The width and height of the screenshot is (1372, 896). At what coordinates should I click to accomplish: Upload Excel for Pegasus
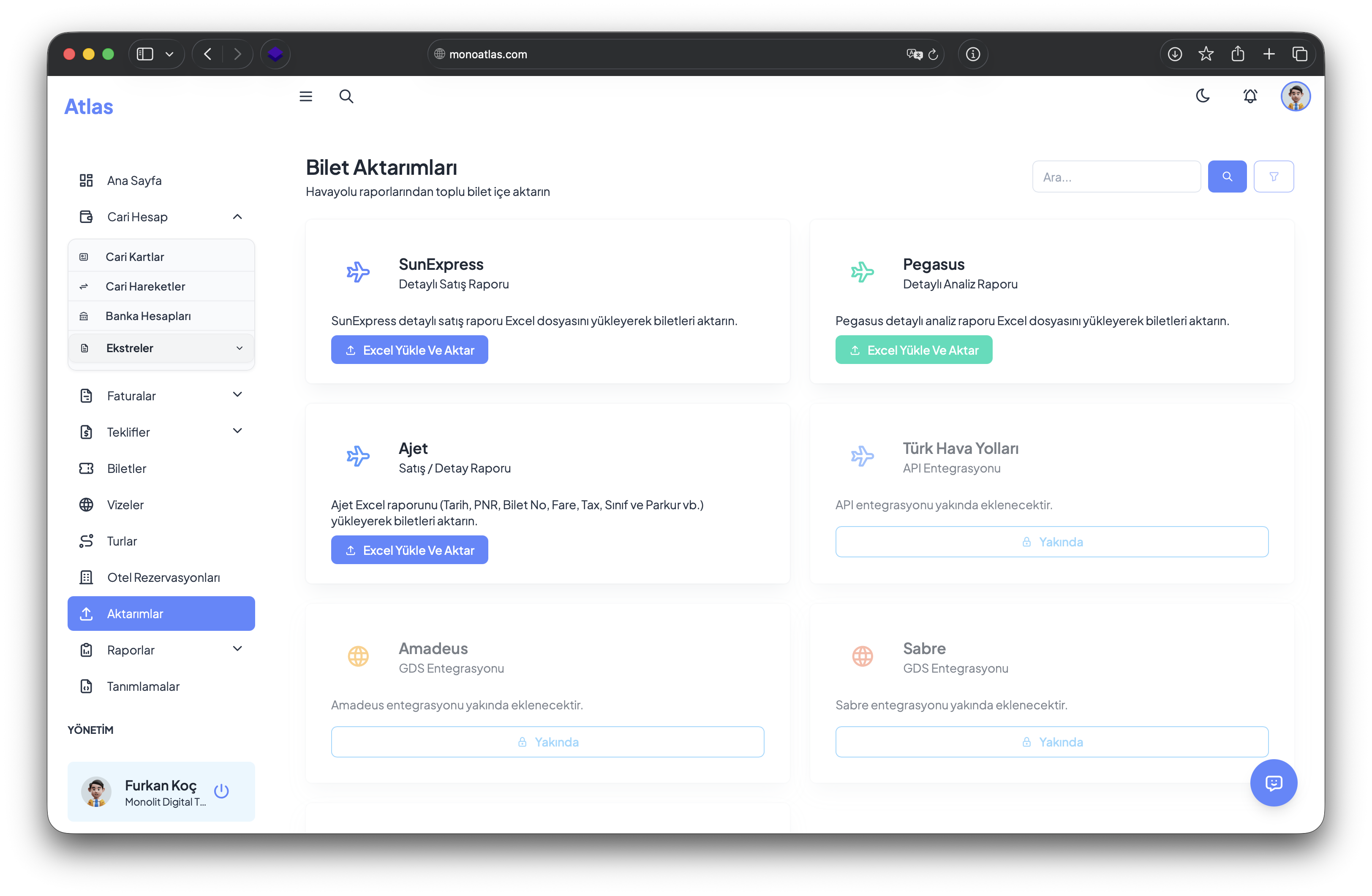914,350
